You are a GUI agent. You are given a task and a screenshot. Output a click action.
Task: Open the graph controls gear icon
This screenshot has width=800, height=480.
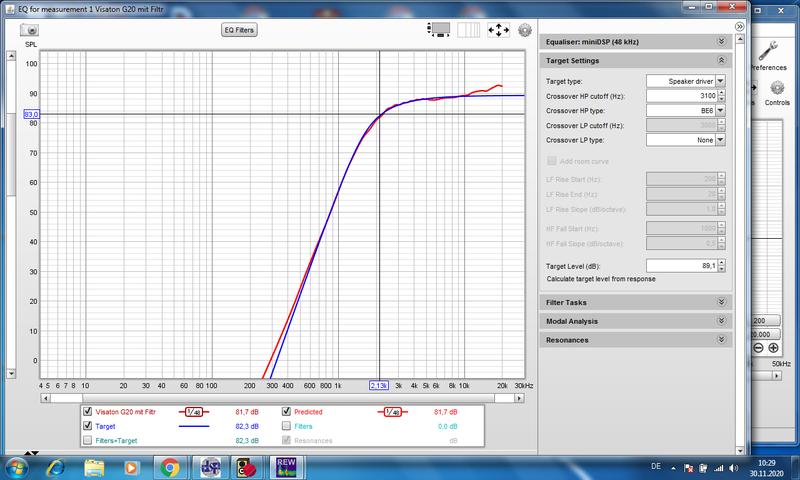pos(525,30)
